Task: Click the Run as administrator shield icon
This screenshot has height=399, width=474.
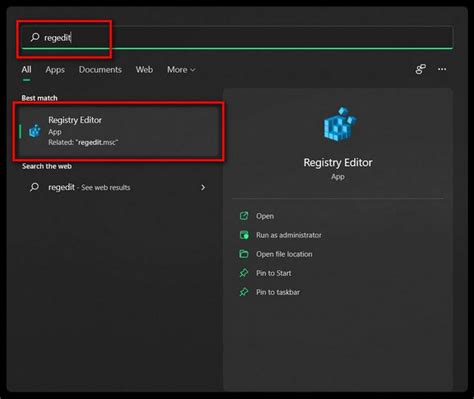Action: tap(244, 235)
